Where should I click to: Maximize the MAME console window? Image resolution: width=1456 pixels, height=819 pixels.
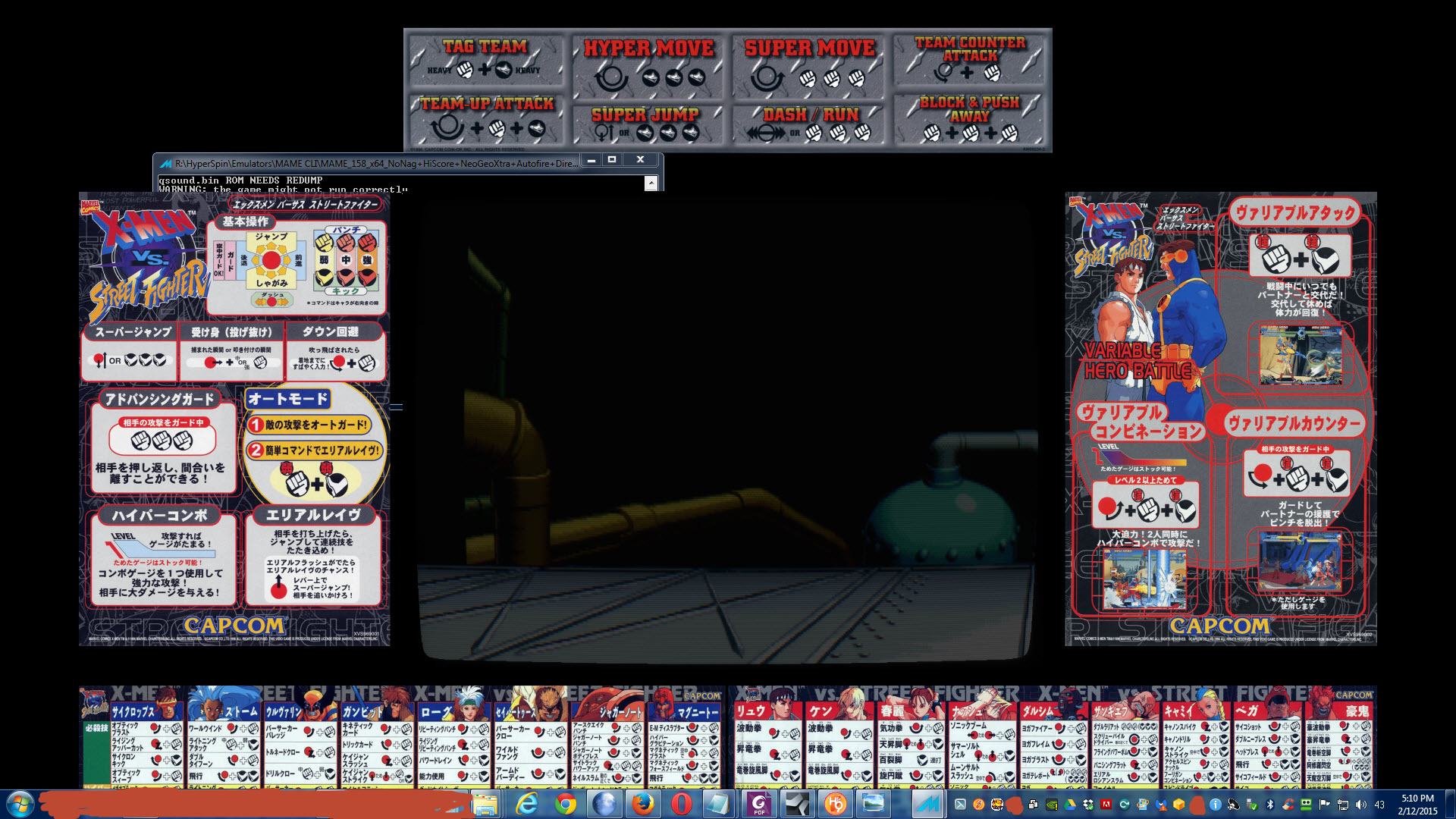click(x=612, y=159)
